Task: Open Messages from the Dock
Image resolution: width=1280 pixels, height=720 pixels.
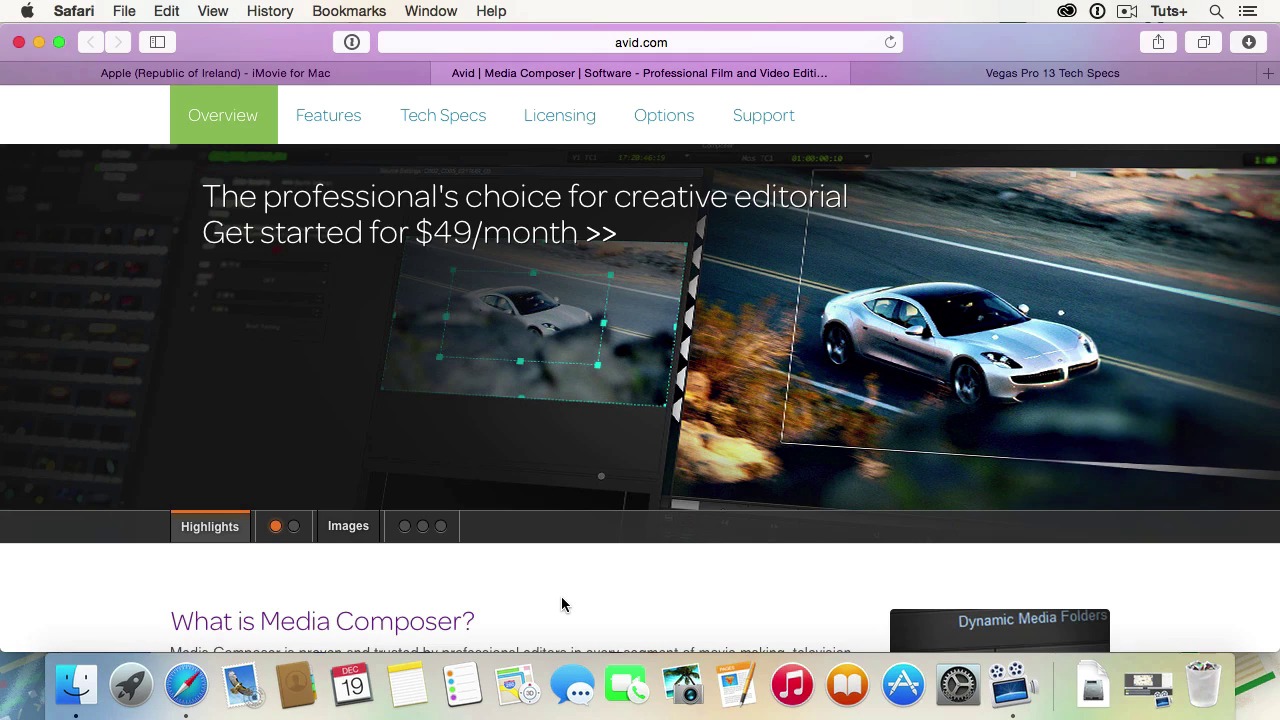Action: point(572,685)
